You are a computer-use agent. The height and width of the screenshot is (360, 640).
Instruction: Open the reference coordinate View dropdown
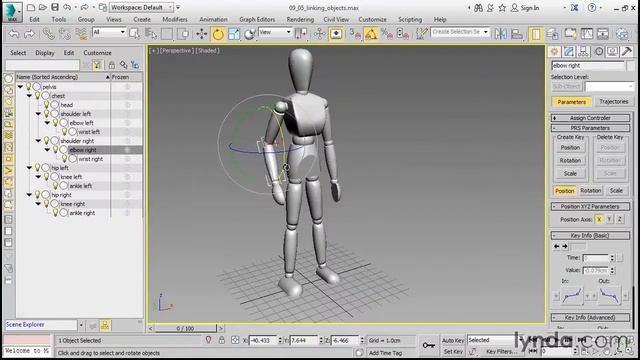[x=275, y=32]
